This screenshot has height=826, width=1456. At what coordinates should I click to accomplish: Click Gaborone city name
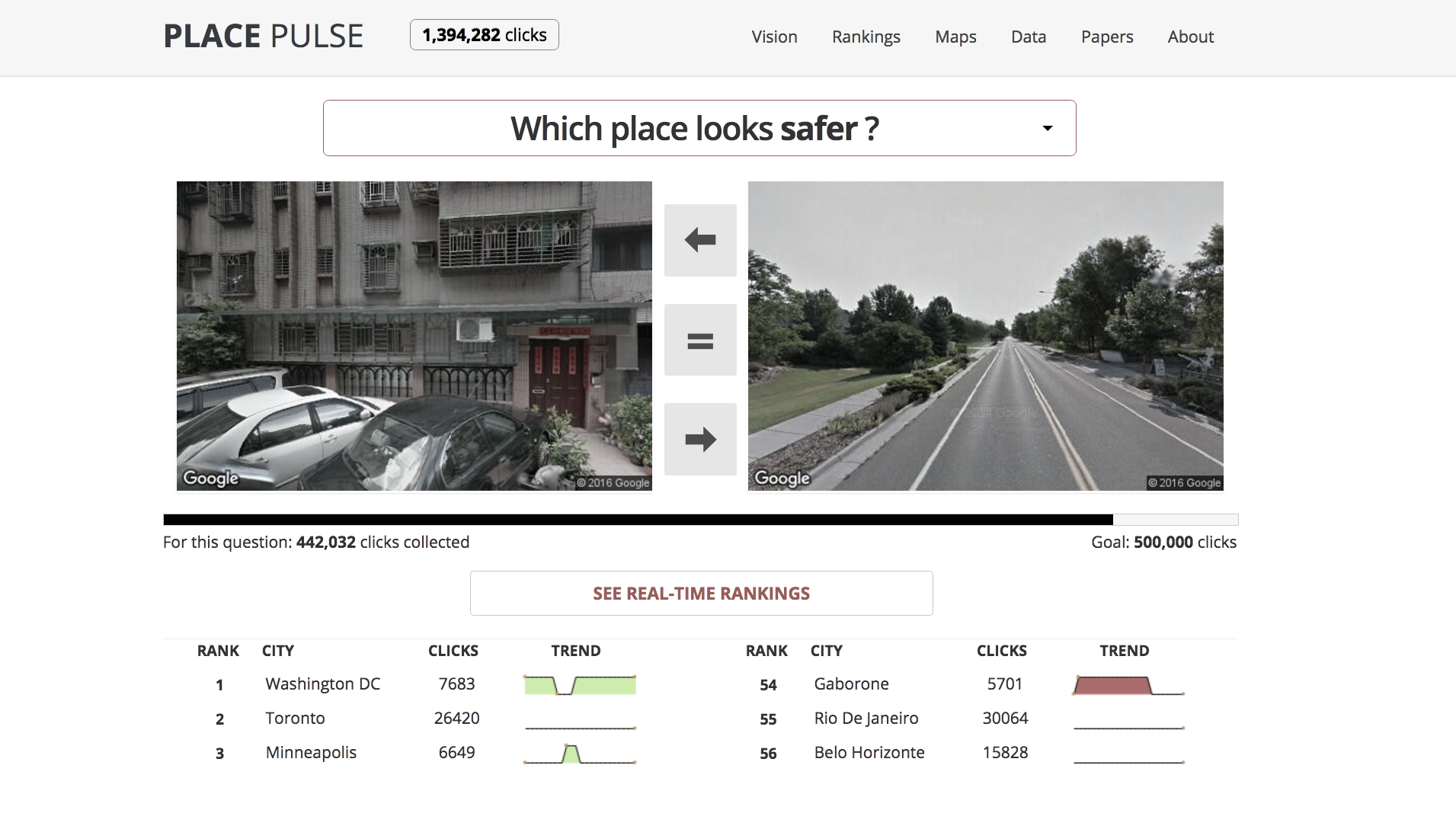851,684
